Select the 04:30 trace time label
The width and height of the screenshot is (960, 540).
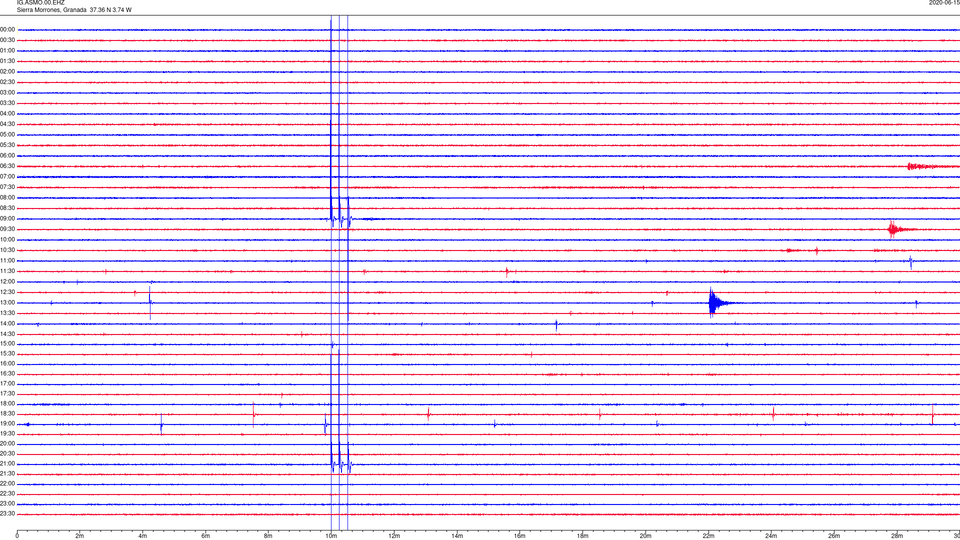pos(7,124)
